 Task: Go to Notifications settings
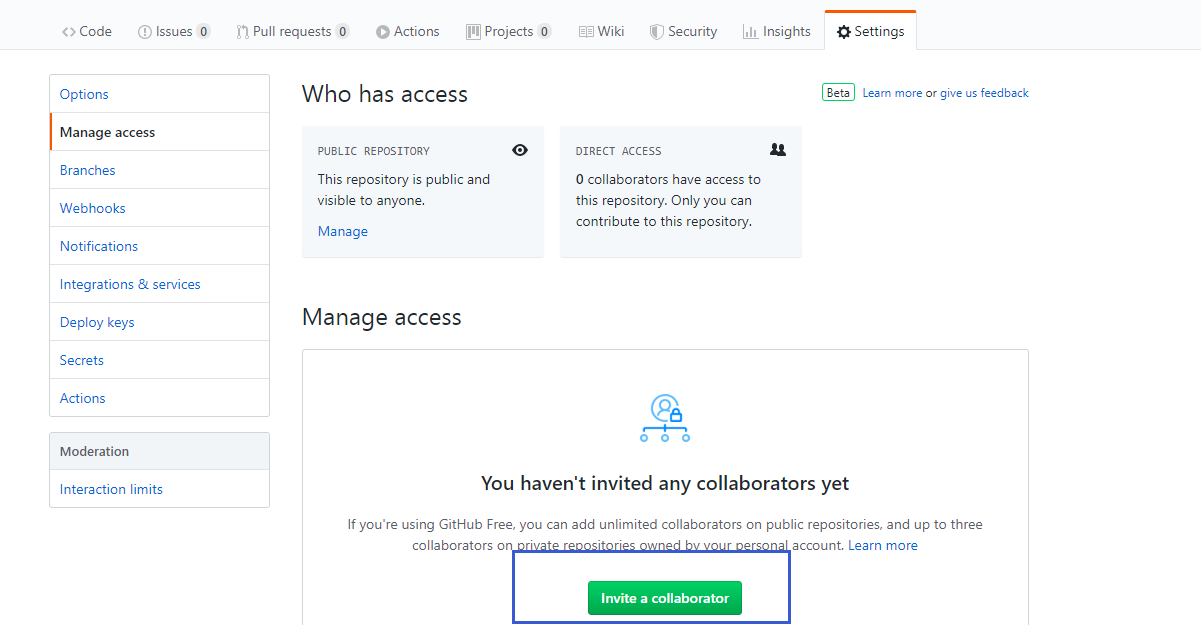coord(160,246)
